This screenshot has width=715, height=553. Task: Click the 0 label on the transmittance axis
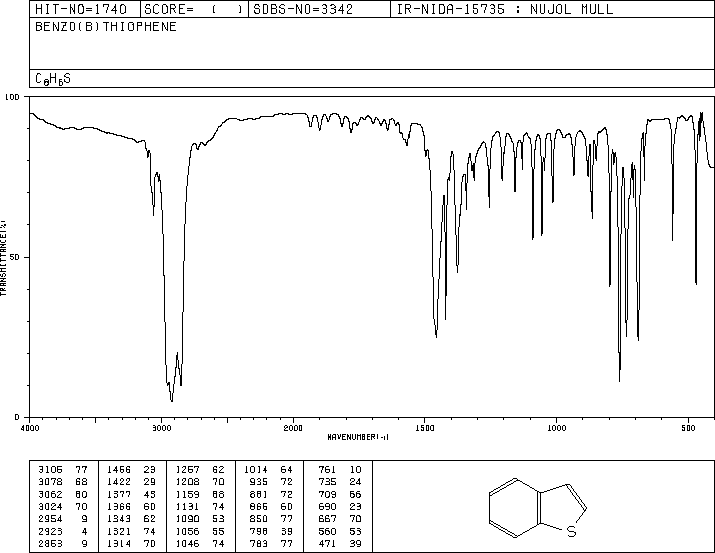click(17, 417)
